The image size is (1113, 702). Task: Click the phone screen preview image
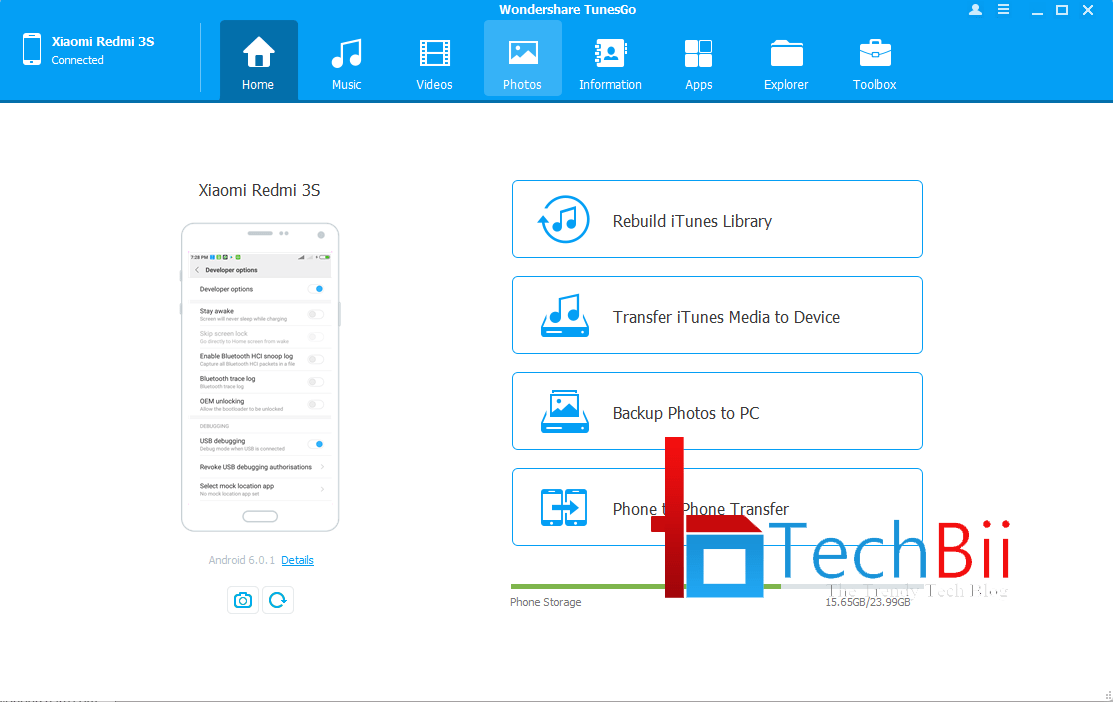pyautogui.click(x=260, y=376)
